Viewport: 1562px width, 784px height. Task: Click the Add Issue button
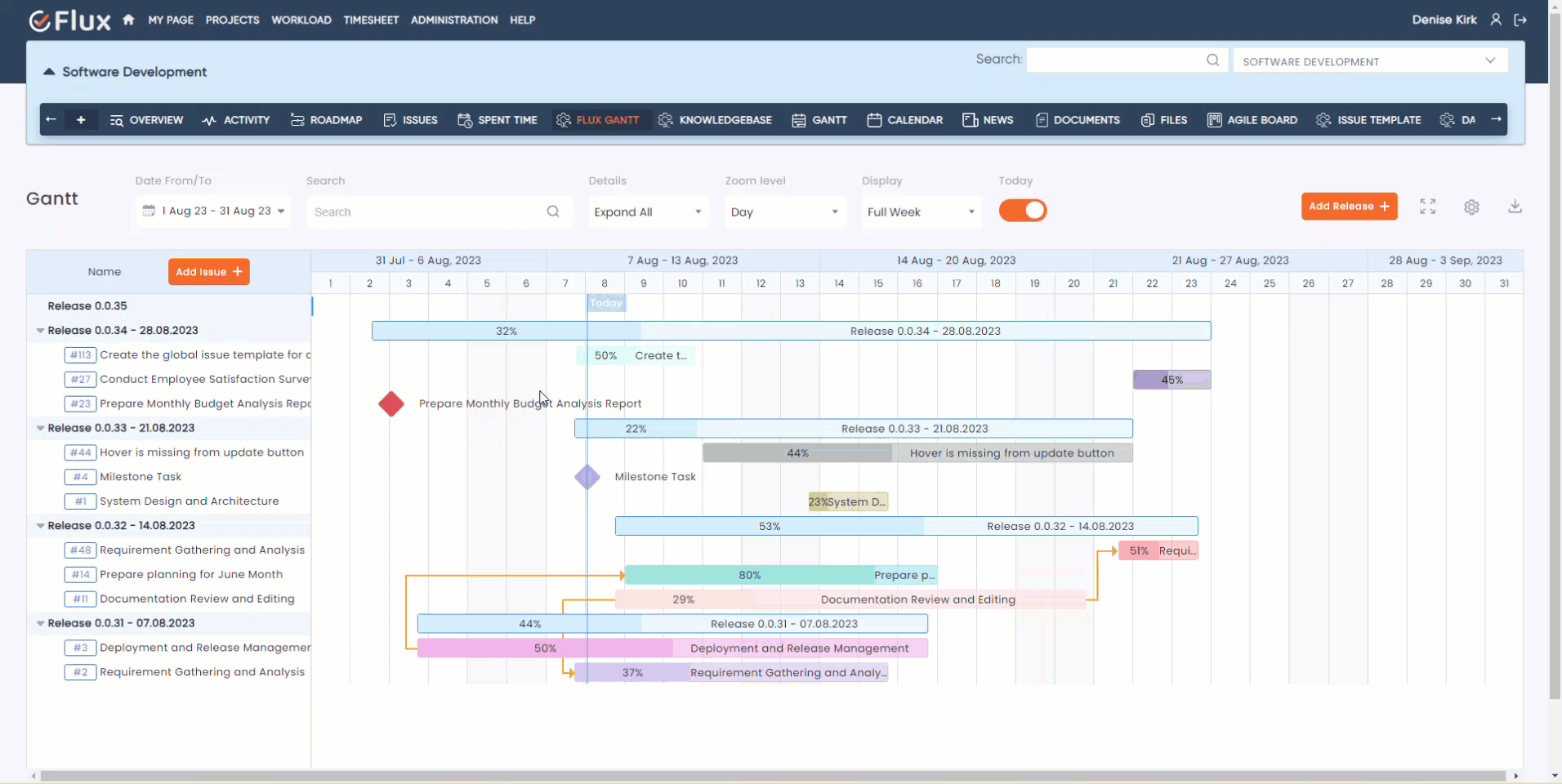click(208, 271)
